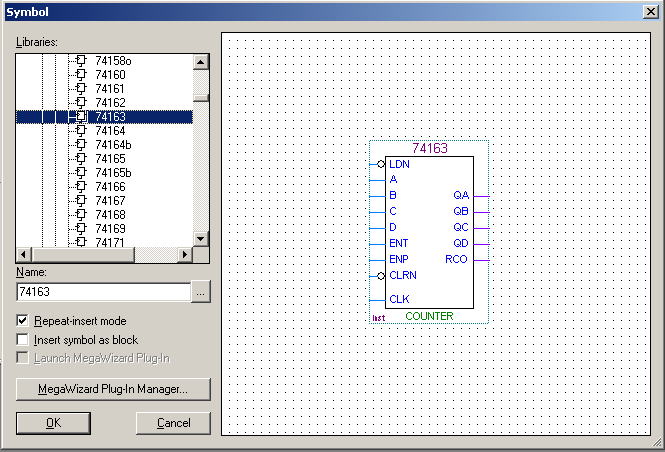Browse for symbol with the ... button
665x452 pixels.
(201, 292)
